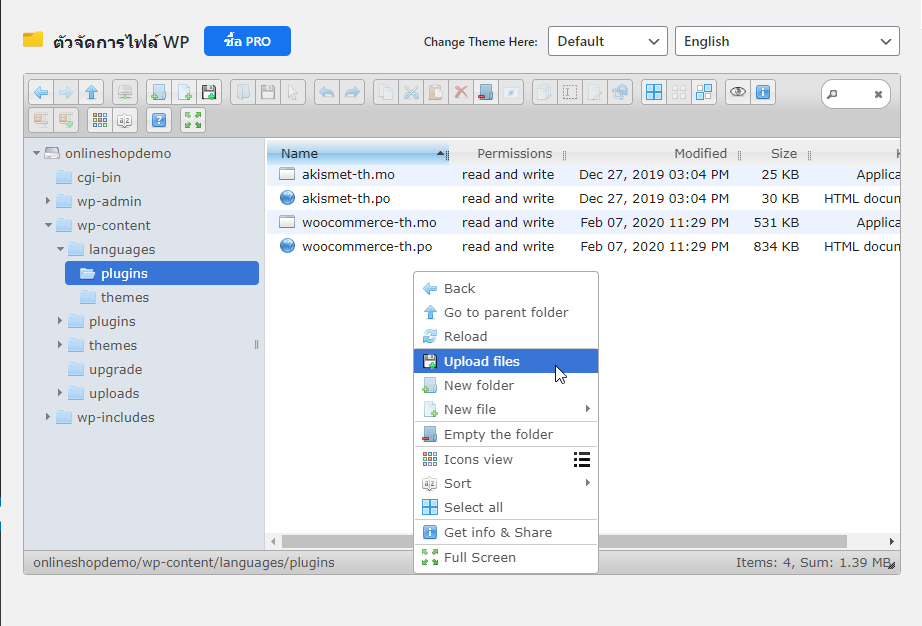
Task: Click the red X Delete toolbar icon
Action: (461, 92)
